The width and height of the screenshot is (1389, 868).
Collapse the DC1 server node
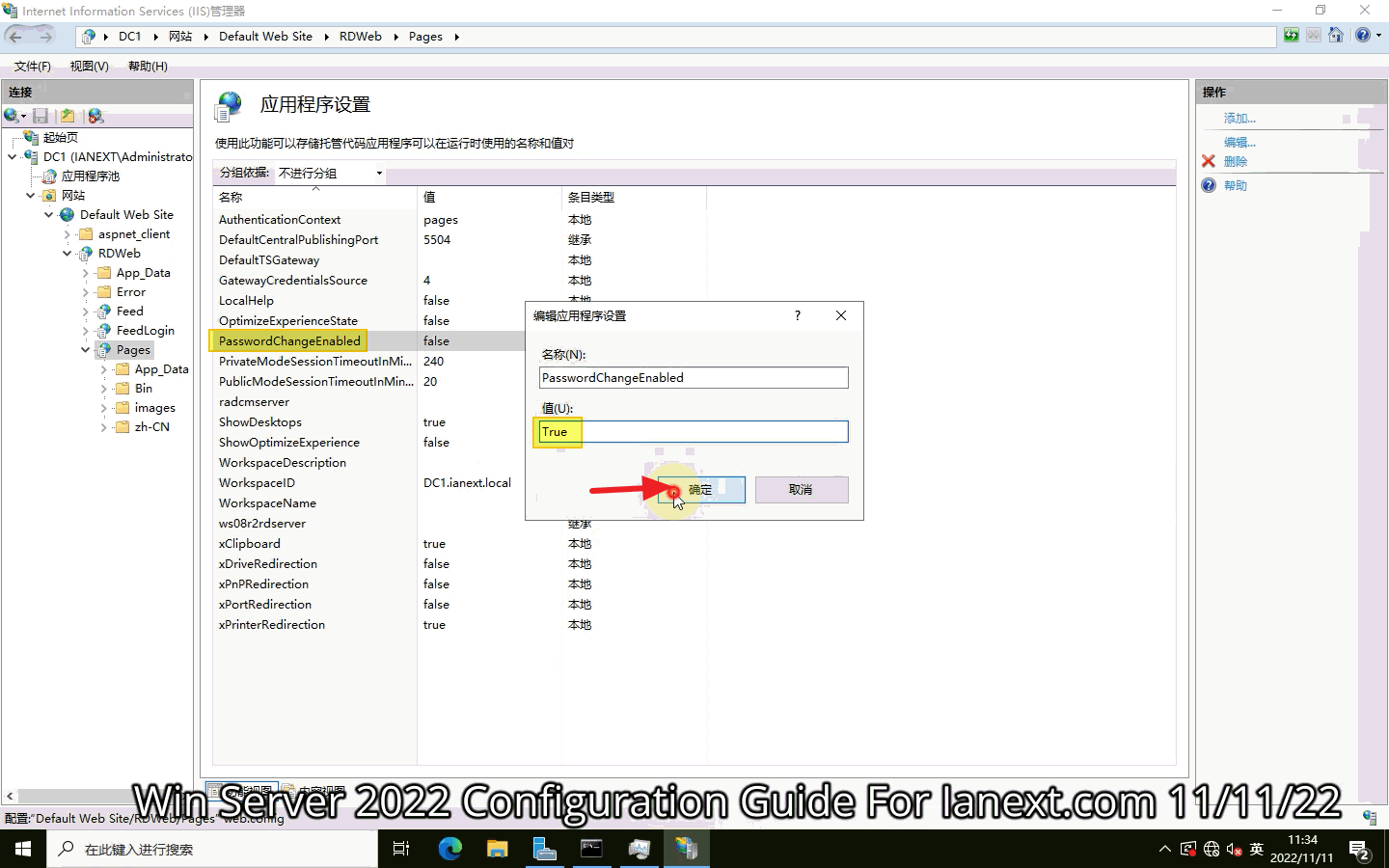(x=12, y=156)
